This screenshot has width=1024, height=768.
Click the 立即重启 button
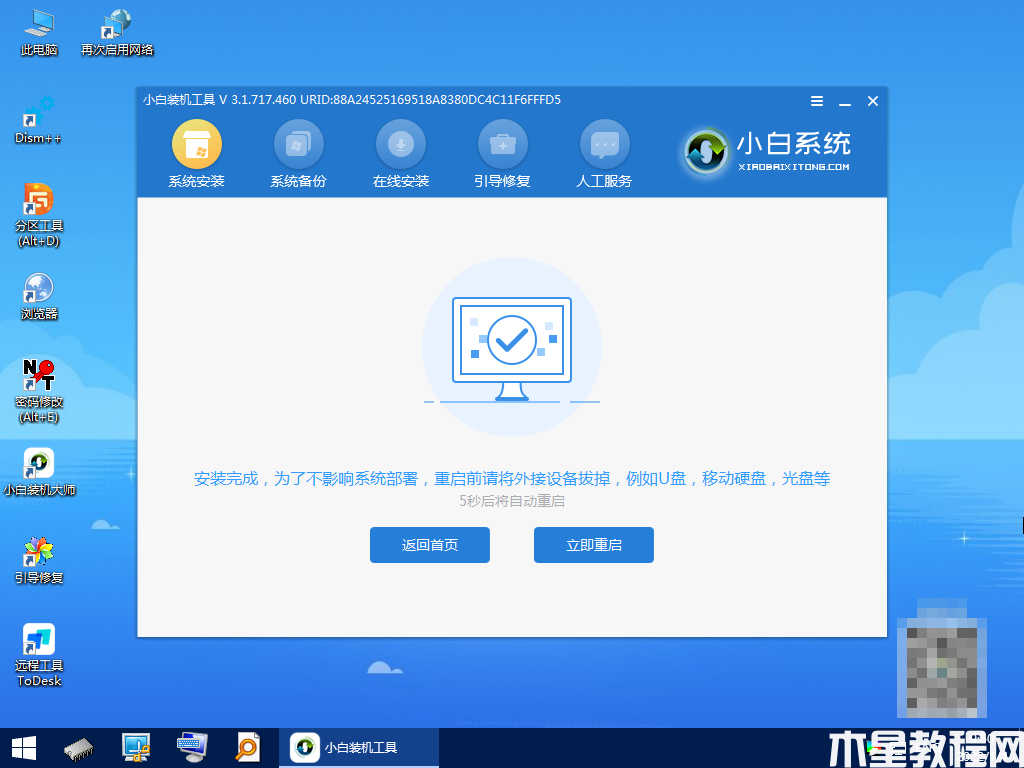pos(594,545)
